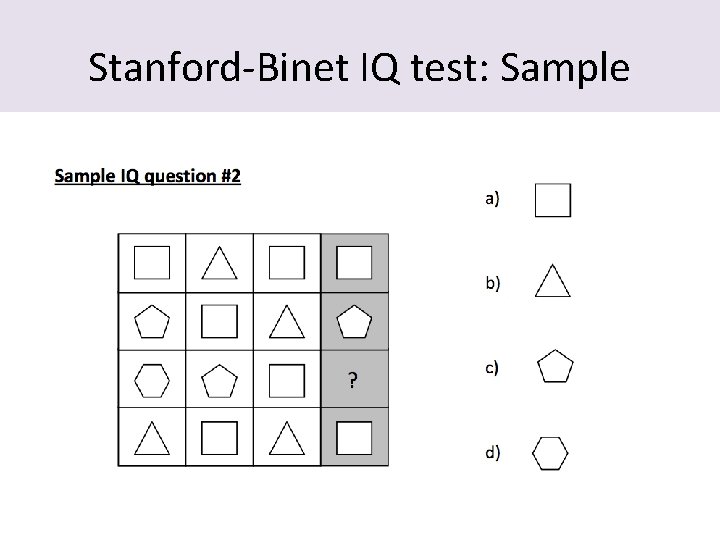Click the hexagon inside the puzzle grid

pyautogui.click(x=152, y=380)
